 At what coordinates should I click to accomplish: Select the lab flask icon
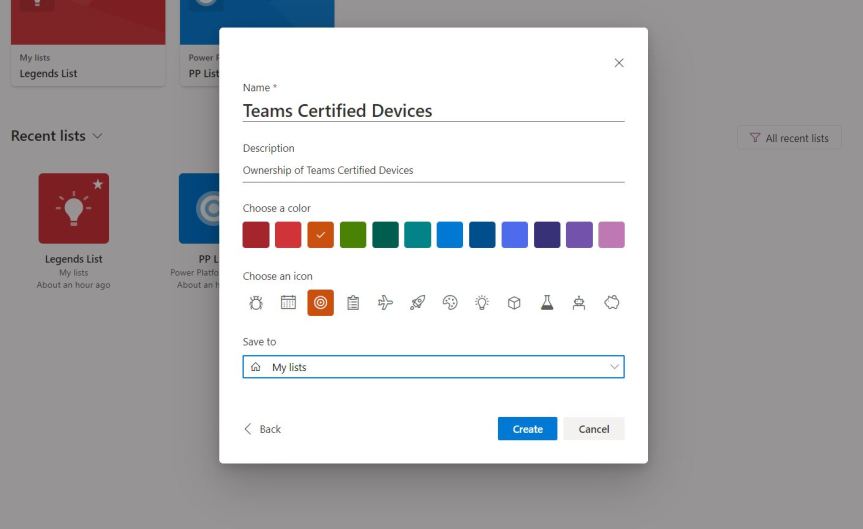point(546,302)
